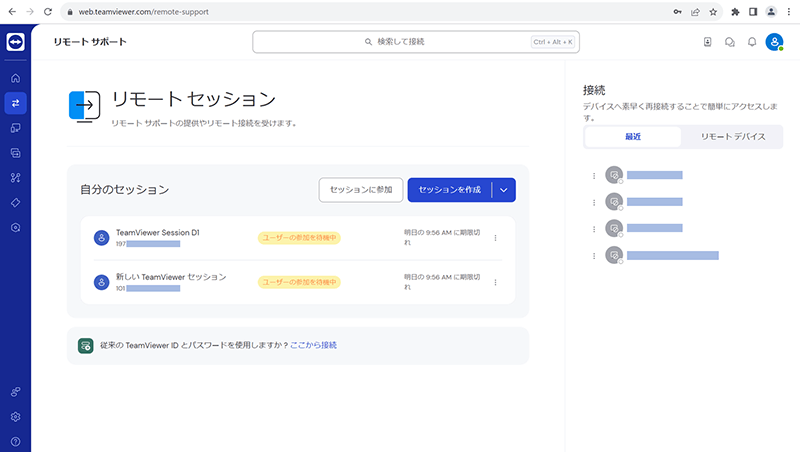800x452 pixels.
Task: Click the download icon in top header
Action: 707,42
